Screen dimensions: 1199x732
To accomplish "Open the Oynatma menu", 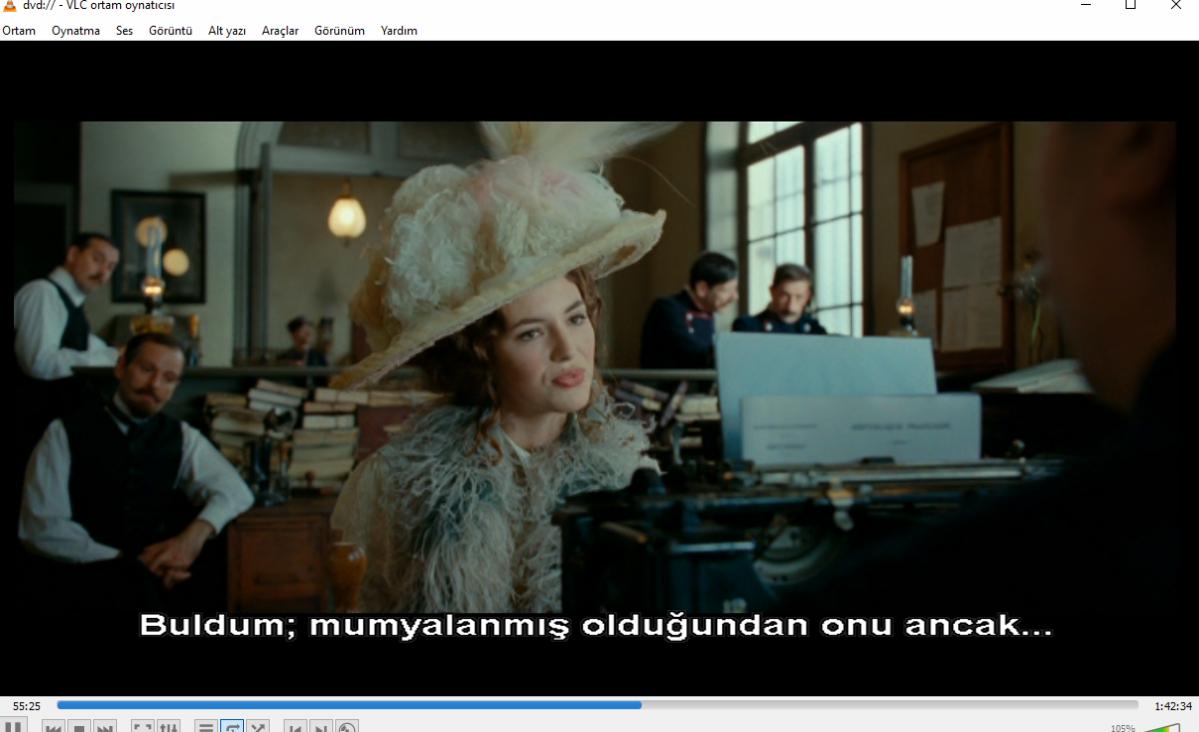I will click(76, 31).
